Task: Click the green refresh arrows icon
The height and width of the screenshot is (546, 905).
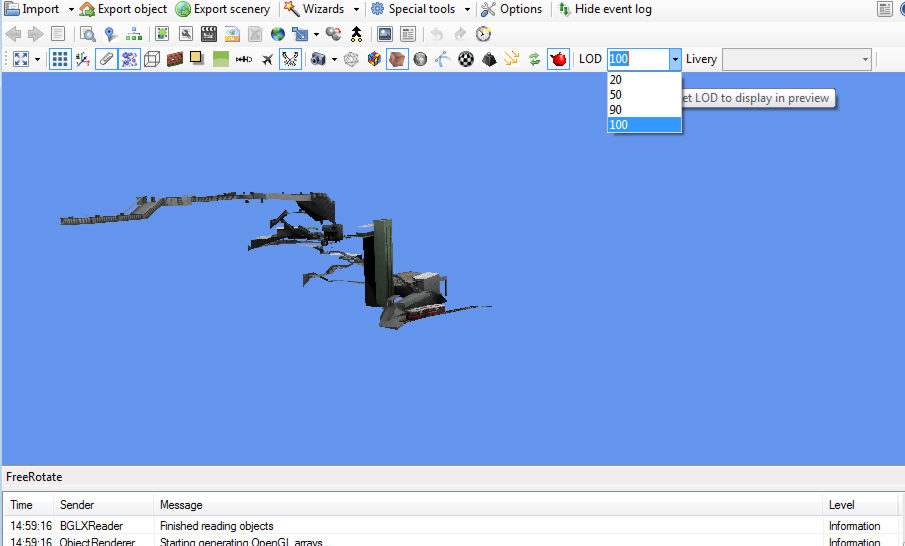Action: click(534, 59)
